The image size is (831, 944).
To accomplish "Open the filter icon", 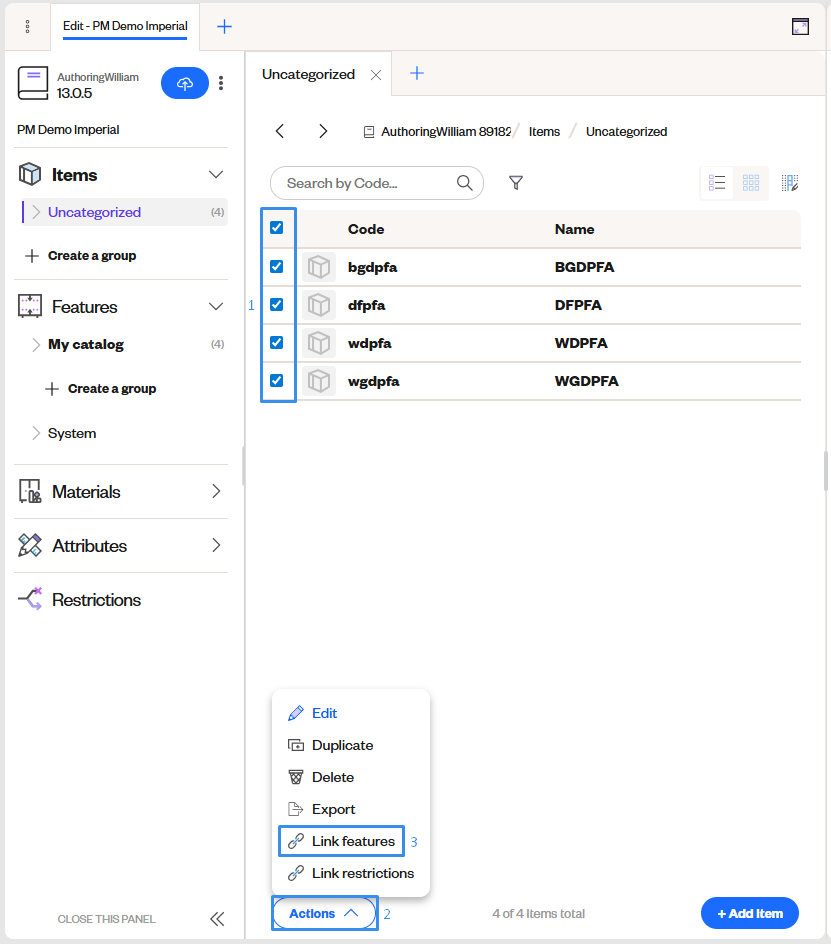I will (516, 183).
